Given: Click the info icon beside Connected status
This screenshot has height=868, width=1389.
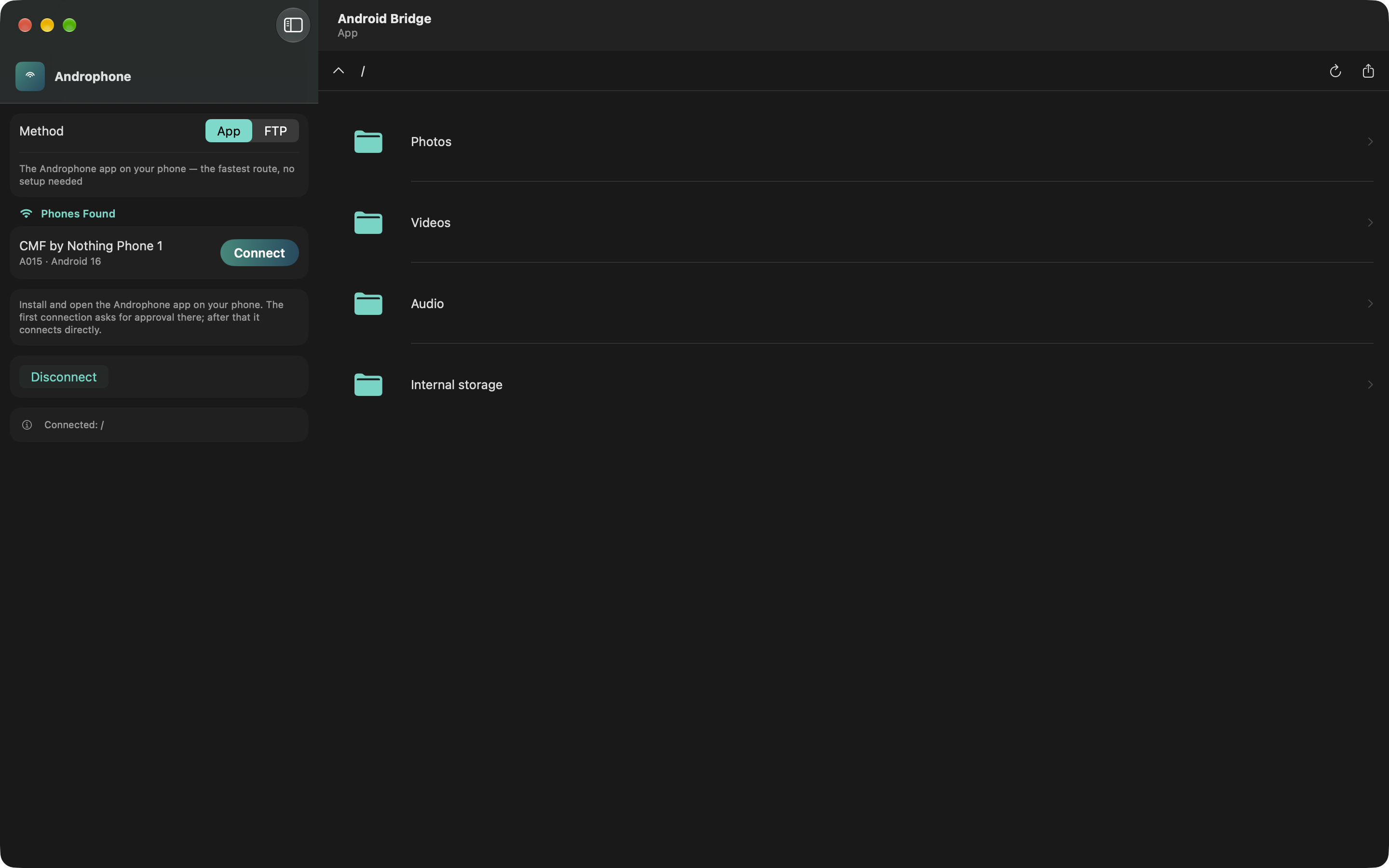Looking at the screenshot, I should [27, 425].
